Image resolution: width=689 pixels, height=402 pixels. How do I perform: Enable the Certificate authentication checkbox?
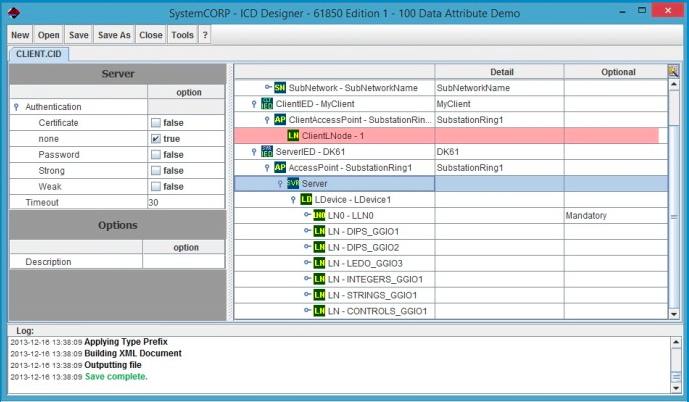155,123
